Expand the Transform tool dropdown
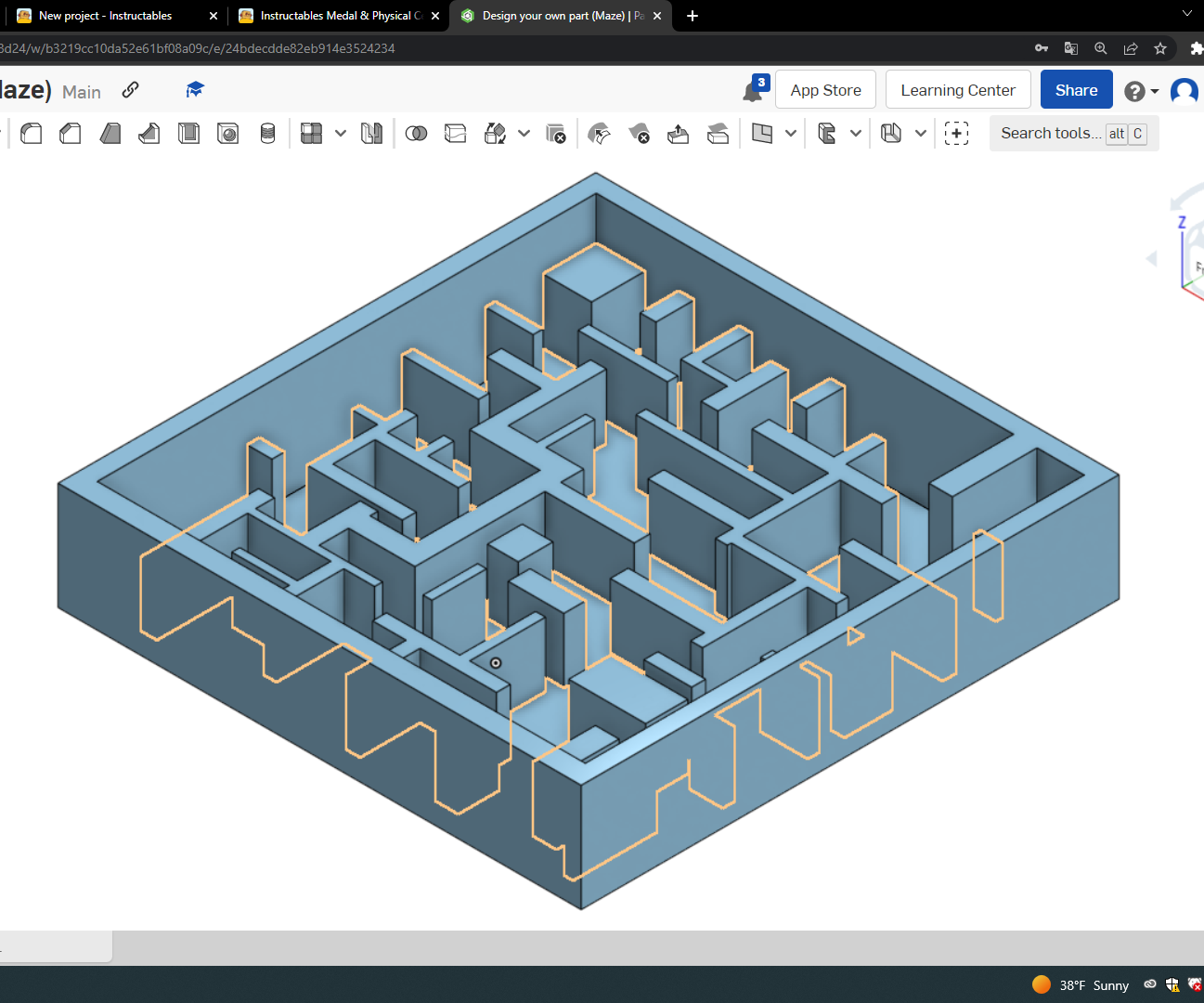Viewport: 1204px width, 1003px height. coord(523,133)
